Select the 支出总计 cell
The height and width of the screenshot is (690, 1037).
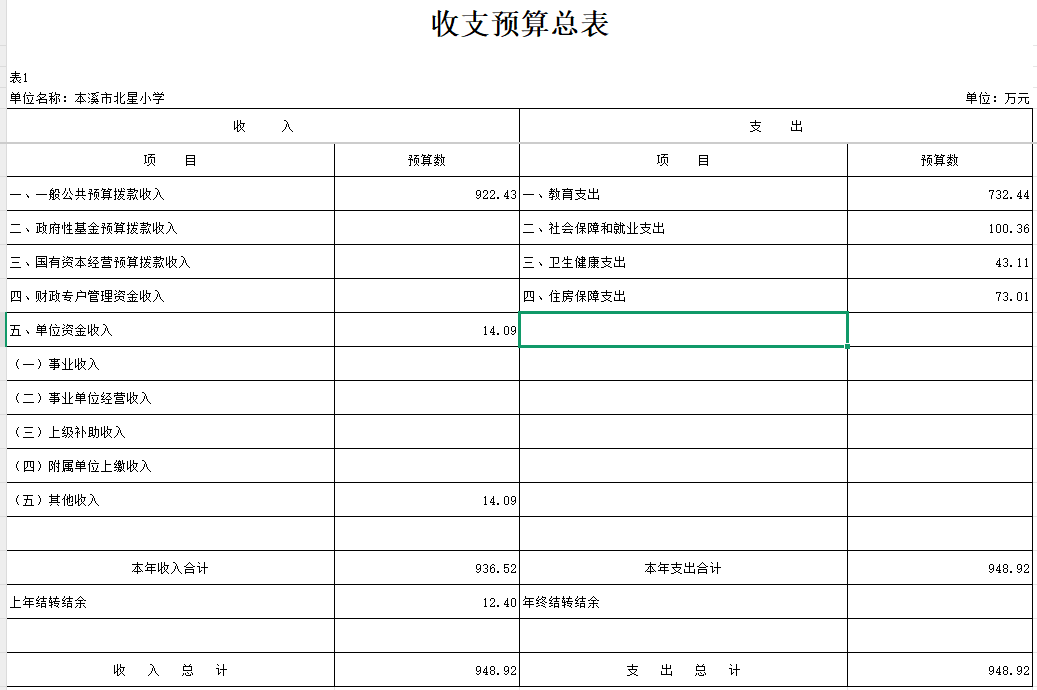(684, 670)
